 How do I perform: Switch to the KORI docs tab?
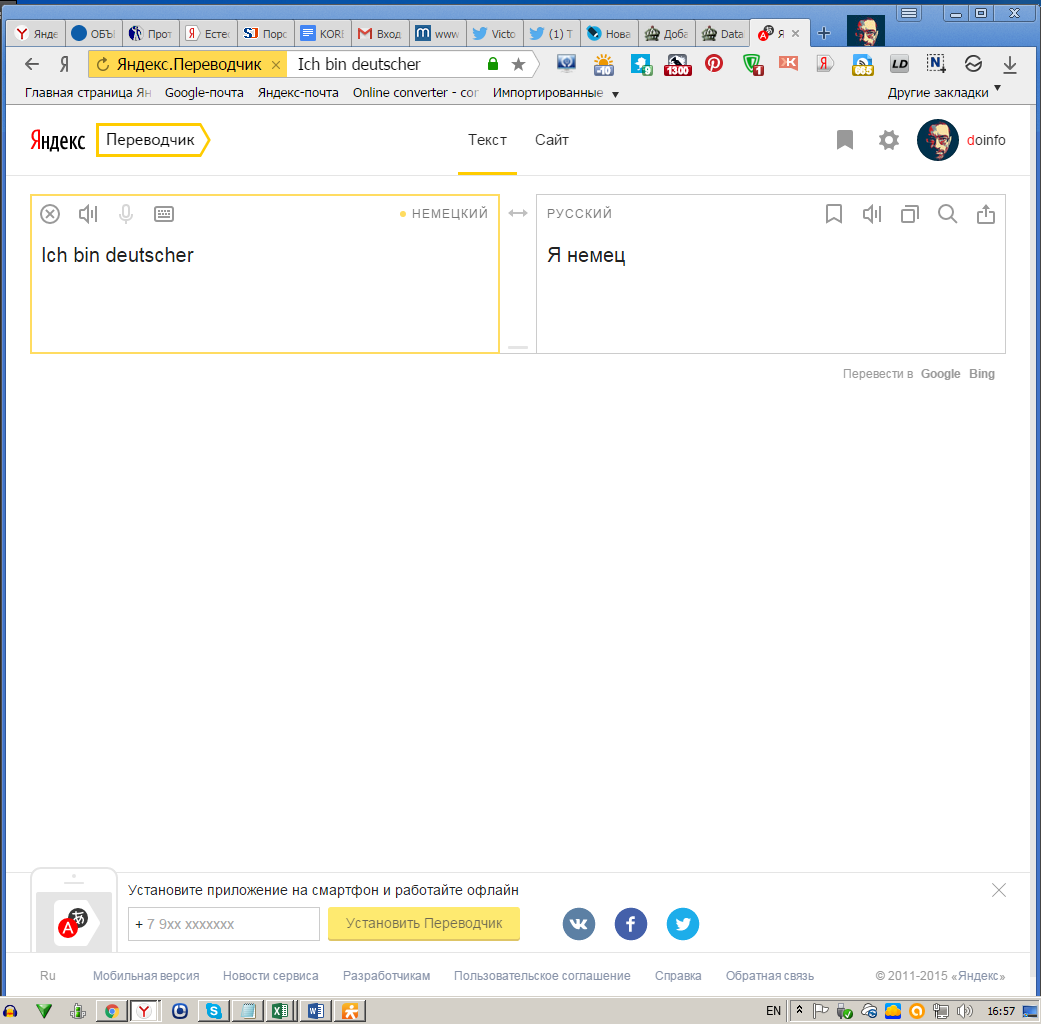[x=323, y=33]
